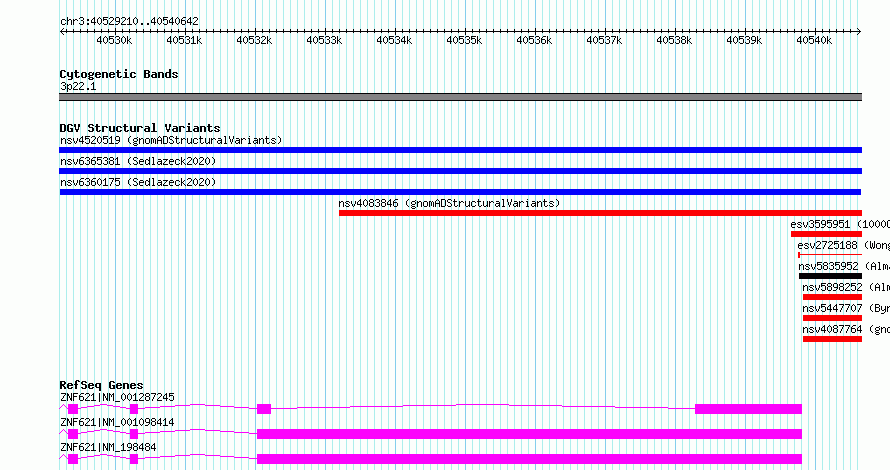Open transcript label ZNF621|NM_198484
Viewport: 890px width, 470px height.
tap(108, 447)
